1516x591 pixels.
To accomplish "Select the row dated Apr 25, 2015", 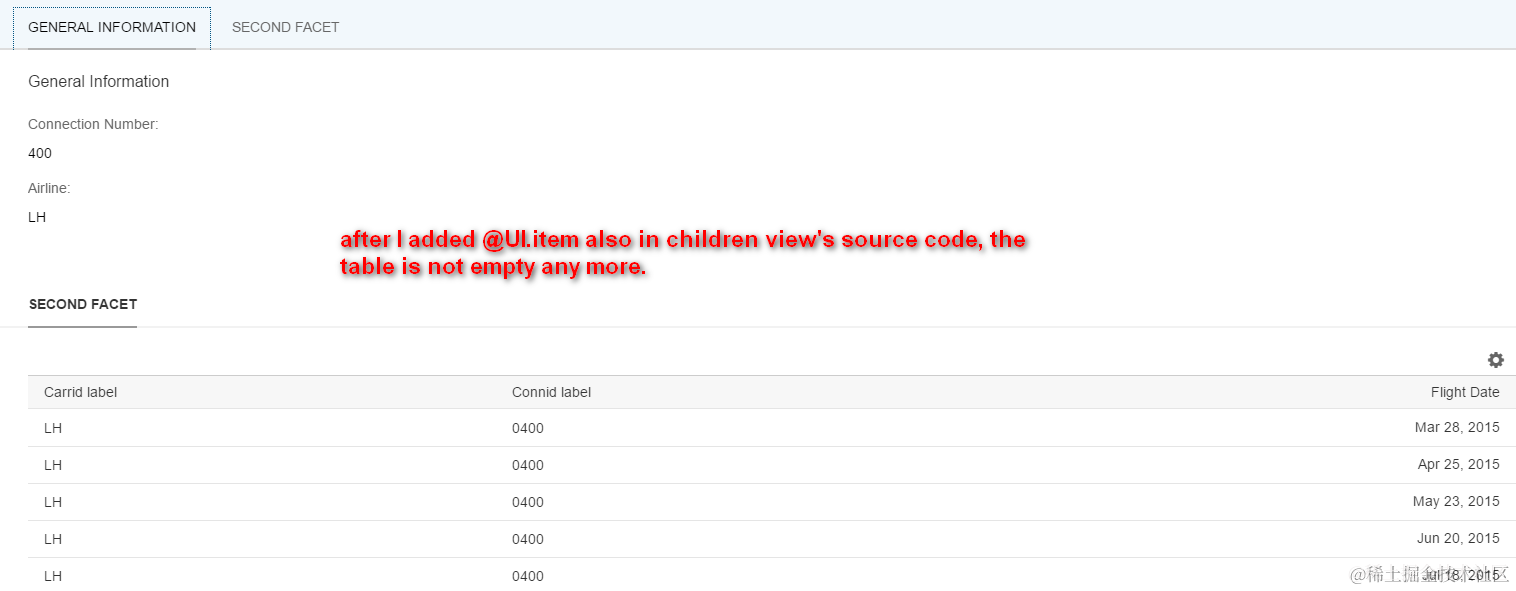I will tap(771, 465).
